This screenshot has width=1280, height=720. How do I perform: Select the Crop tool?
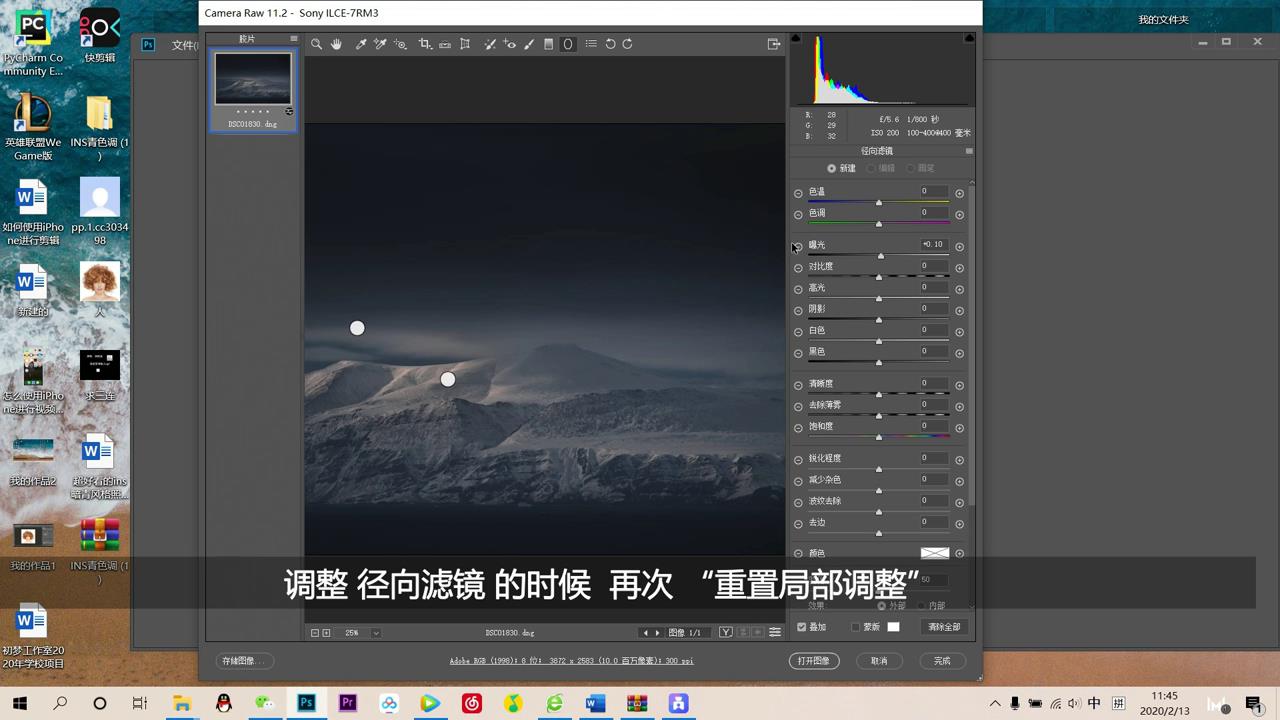pyautogui.click(x=424, y=44)
